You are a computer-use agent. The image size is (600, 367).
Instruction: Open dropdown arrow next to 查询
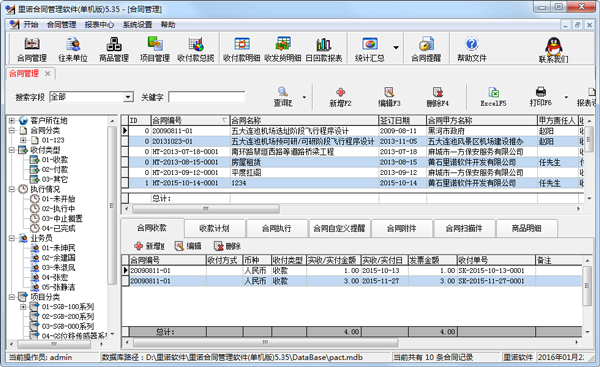(304, 97)
